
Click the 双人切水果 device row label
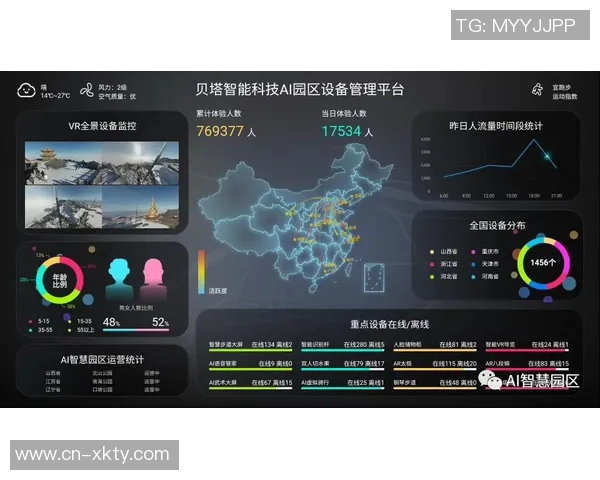(315, 363)
